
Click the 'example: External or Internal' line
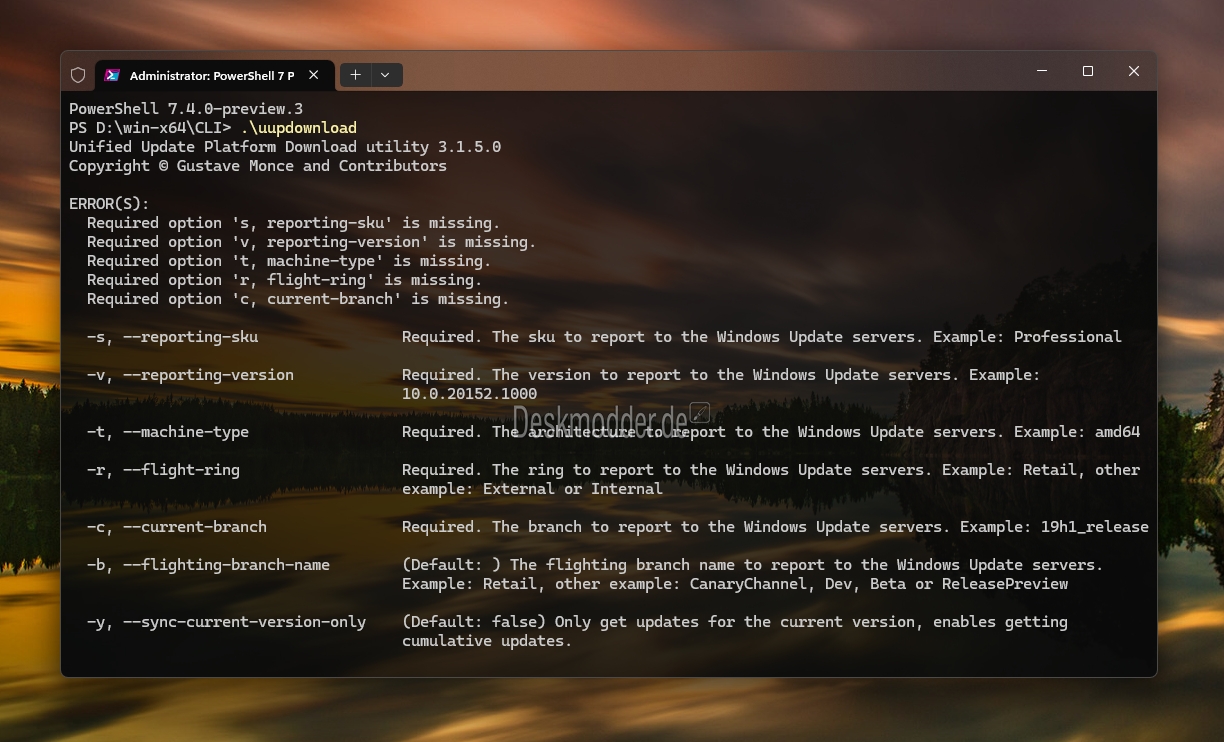coord(532,489)
